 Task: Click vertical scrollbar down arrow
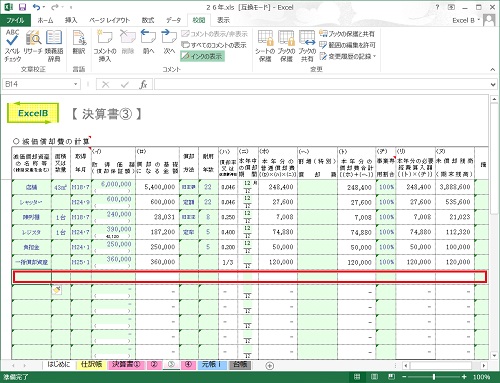coord(494,356)
